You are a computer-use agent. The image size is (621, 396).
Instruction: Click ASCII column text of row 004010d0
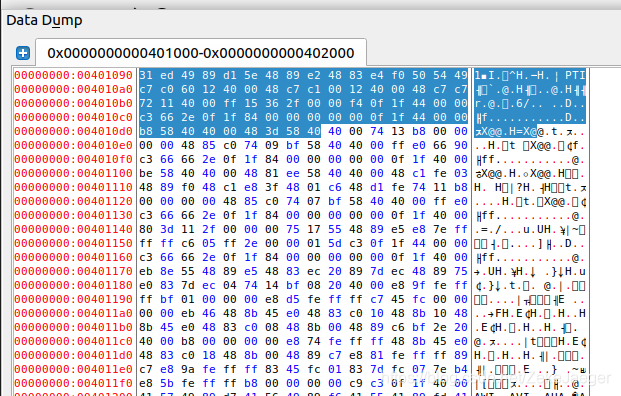point(530,131)
